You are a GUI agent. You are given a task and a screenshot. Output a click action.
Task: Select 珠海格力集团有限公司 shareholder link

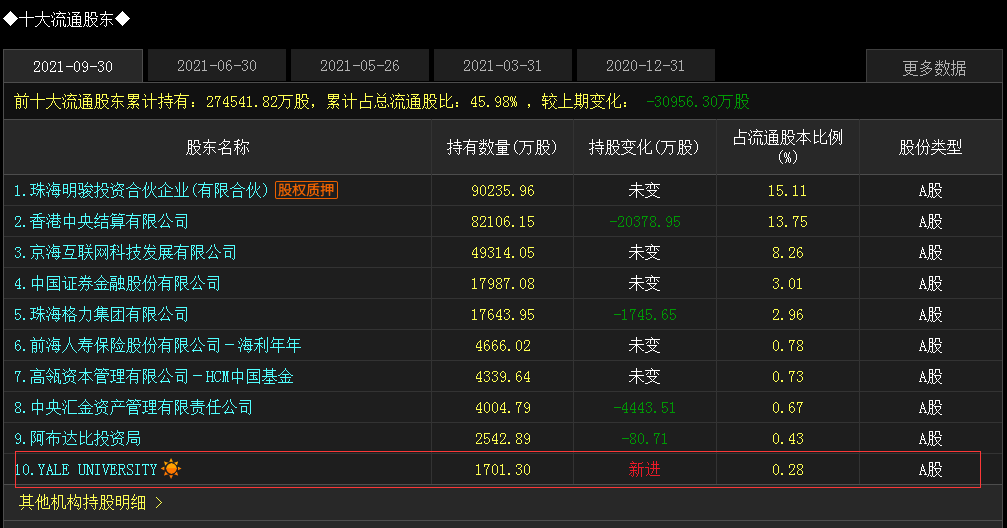pos(101,314)
